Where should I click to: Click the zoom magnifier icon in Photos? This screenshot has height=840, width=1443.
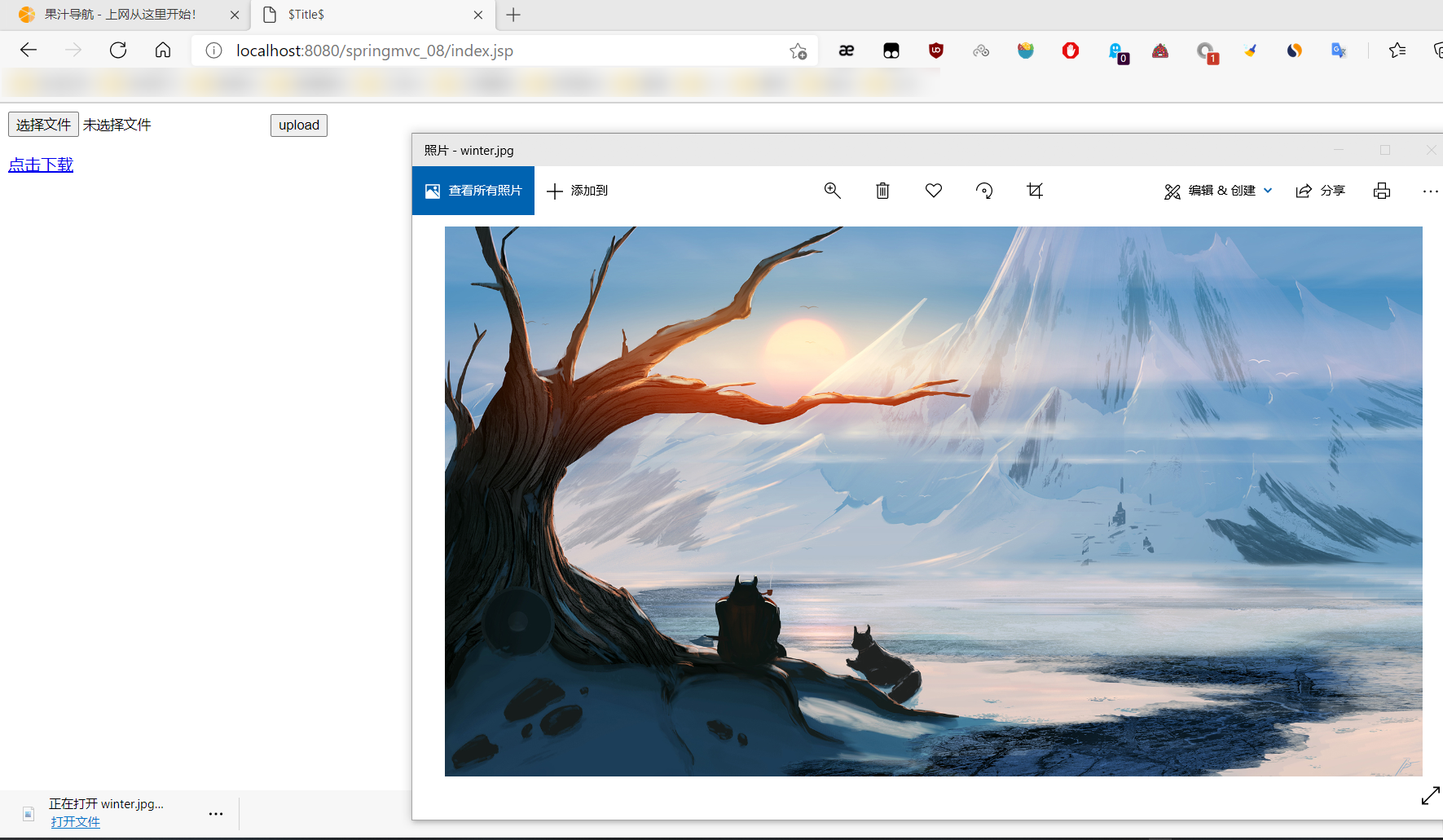tap(832, 191)
